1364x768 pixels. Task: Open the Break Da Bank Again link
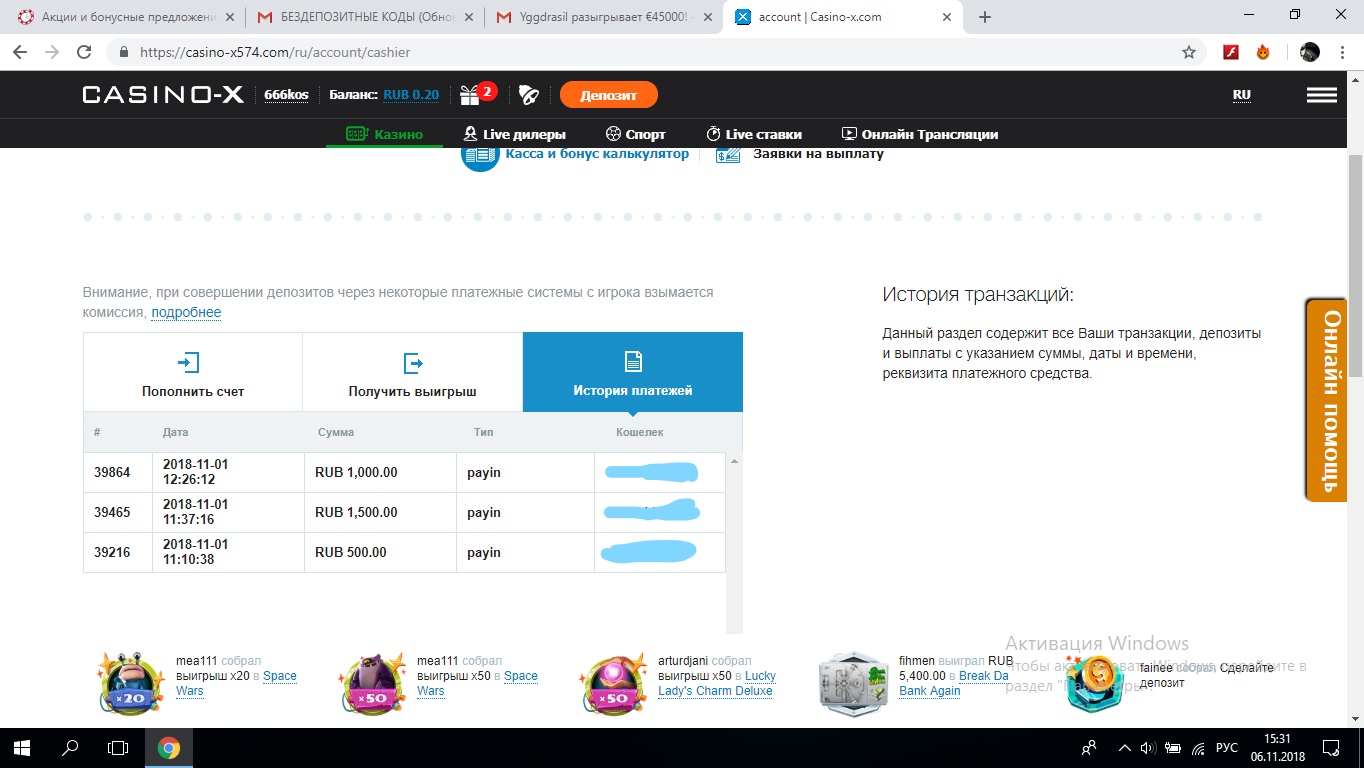coord(954,683)
